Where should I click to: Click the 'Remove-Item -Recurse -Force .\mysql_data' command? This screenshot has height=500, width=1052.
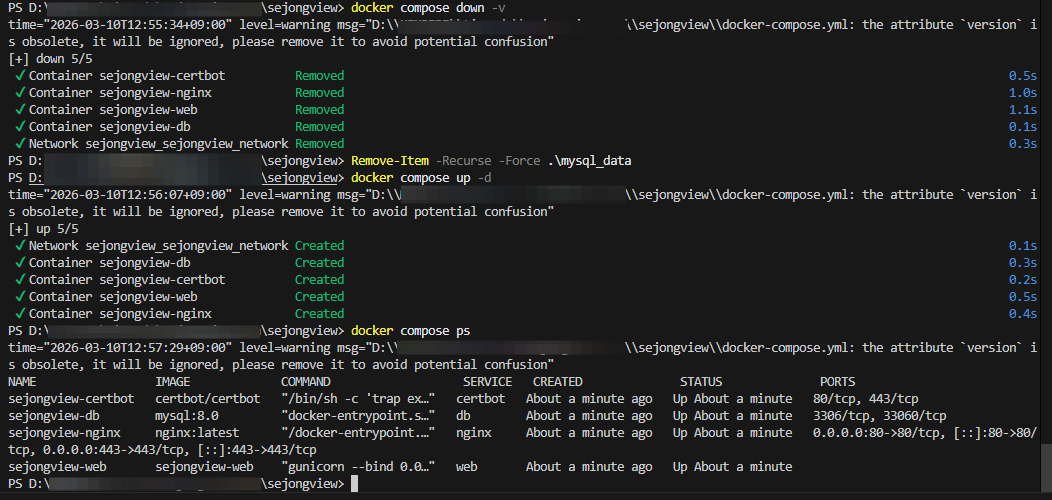click(491, 161)
